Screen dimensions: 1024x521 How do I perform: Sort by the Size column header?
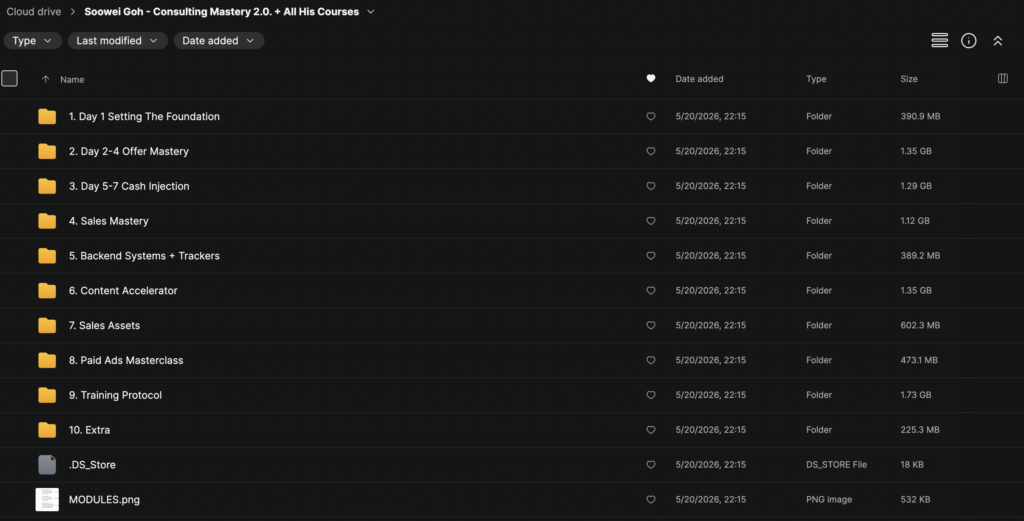tap(908, 79)
